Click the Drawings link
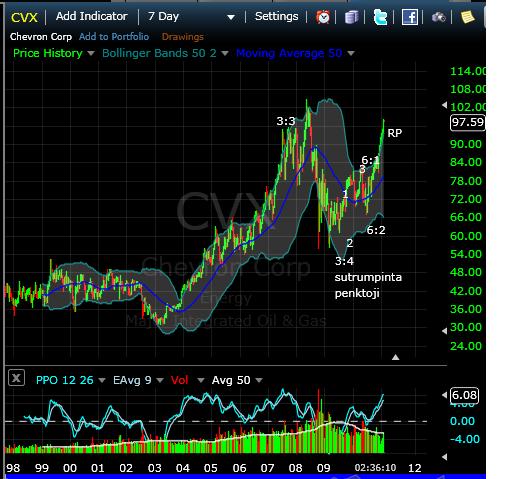 point(183,37)
